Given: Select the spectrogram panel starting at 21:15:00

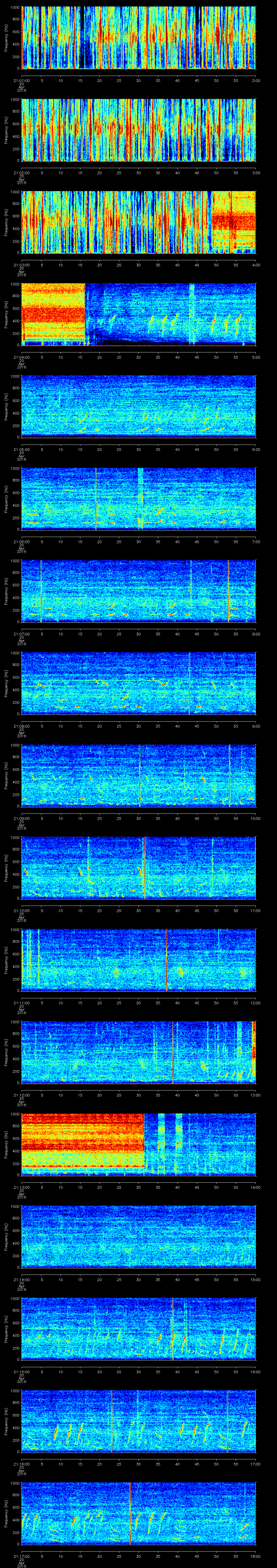Looking at the screenshot, I should (138, 1329).
